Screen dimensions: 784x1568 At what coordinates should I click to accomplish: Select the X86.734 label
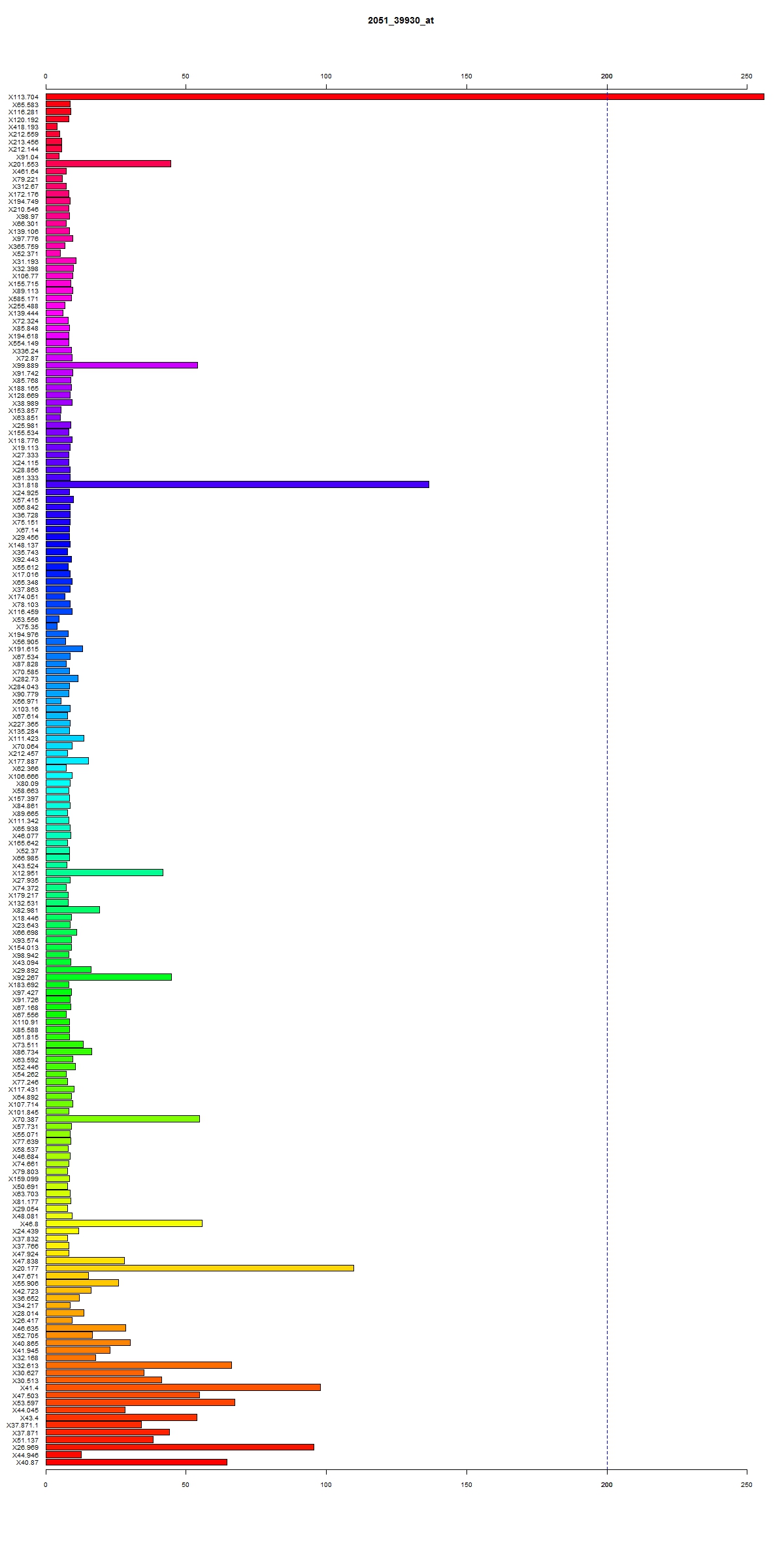pyautogui.click(x=25, y=1052)
